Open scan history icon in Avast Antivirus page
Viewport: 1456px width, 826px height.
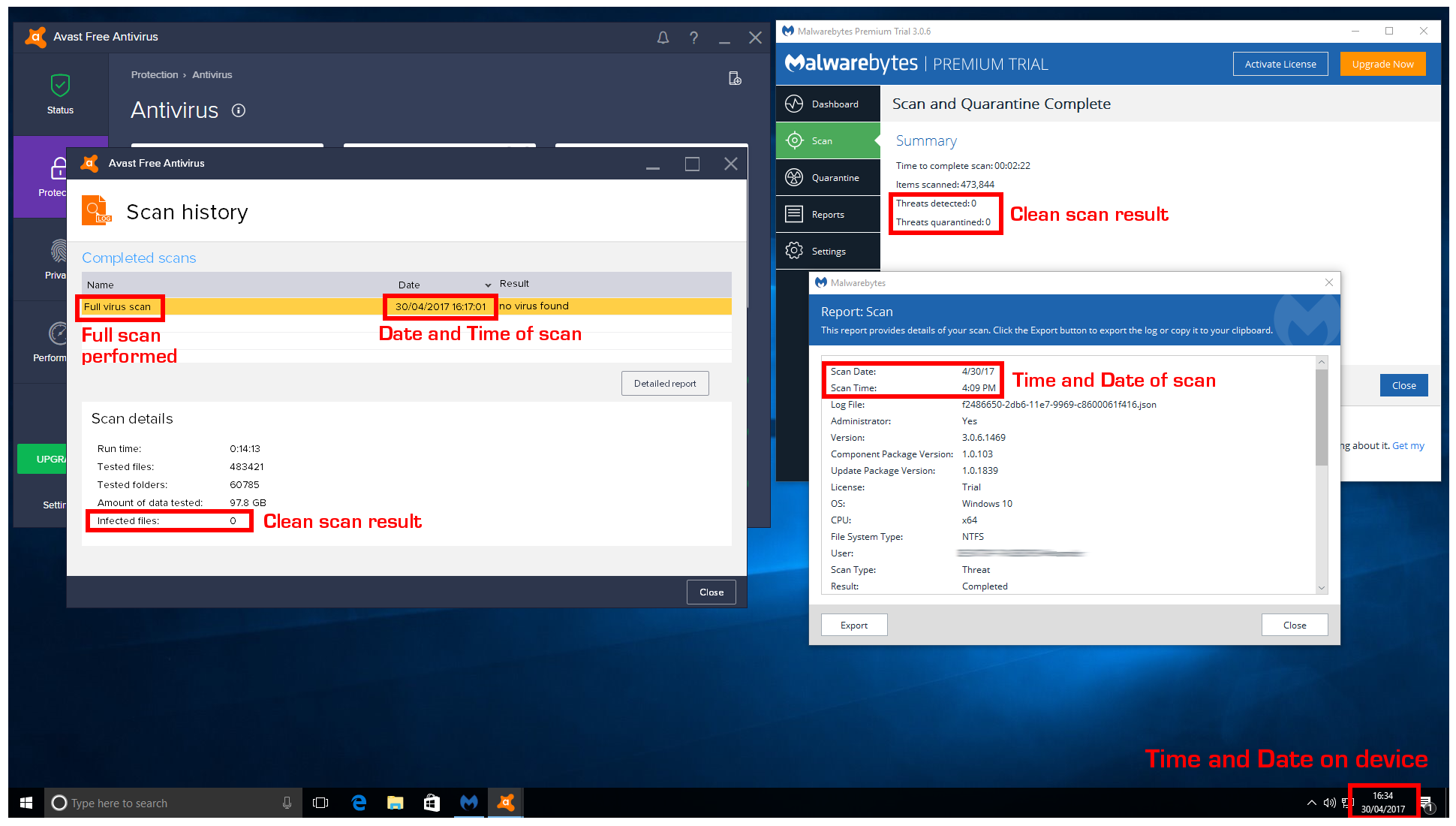click(x=735, y=78)
